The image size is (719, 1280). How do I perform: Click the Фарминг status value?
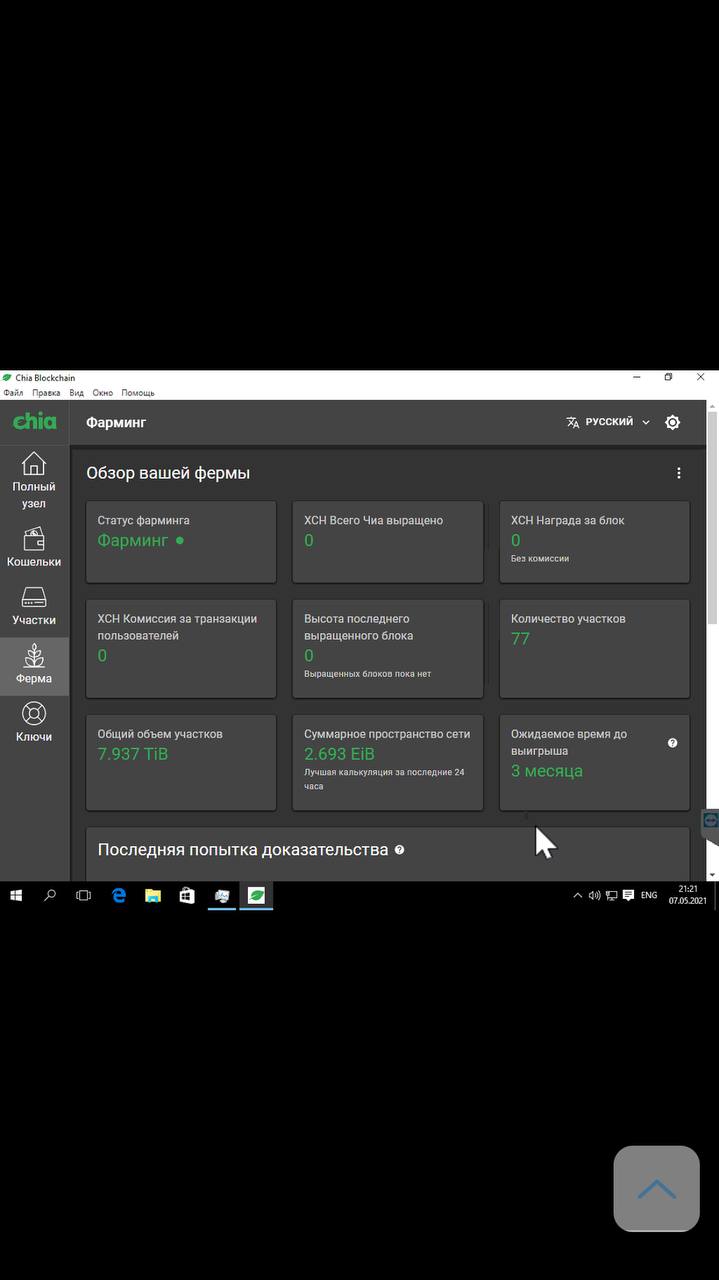tap(133, 541)
